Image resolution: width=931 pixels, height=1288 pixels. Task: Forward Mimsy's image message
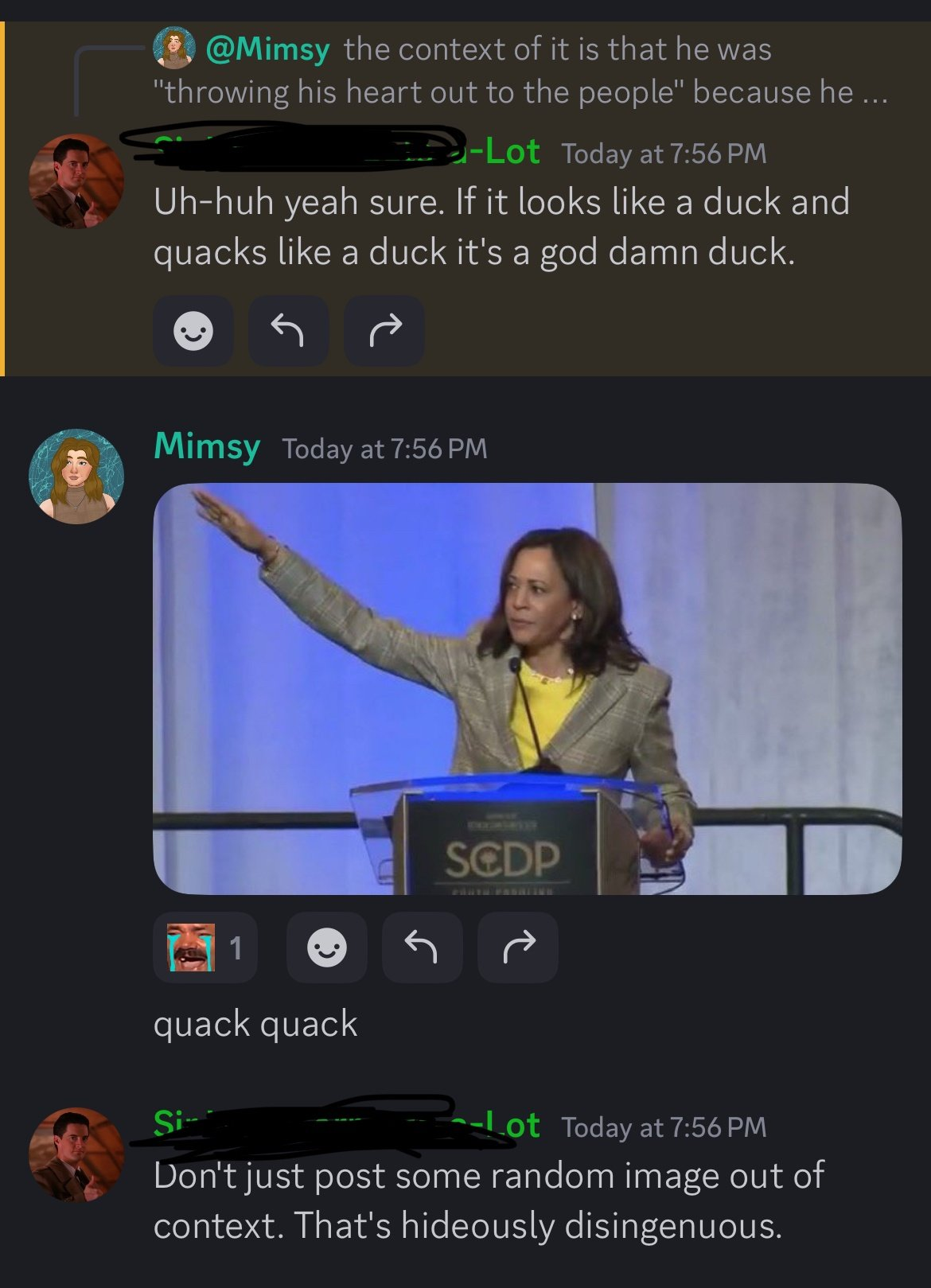(518, 948)
